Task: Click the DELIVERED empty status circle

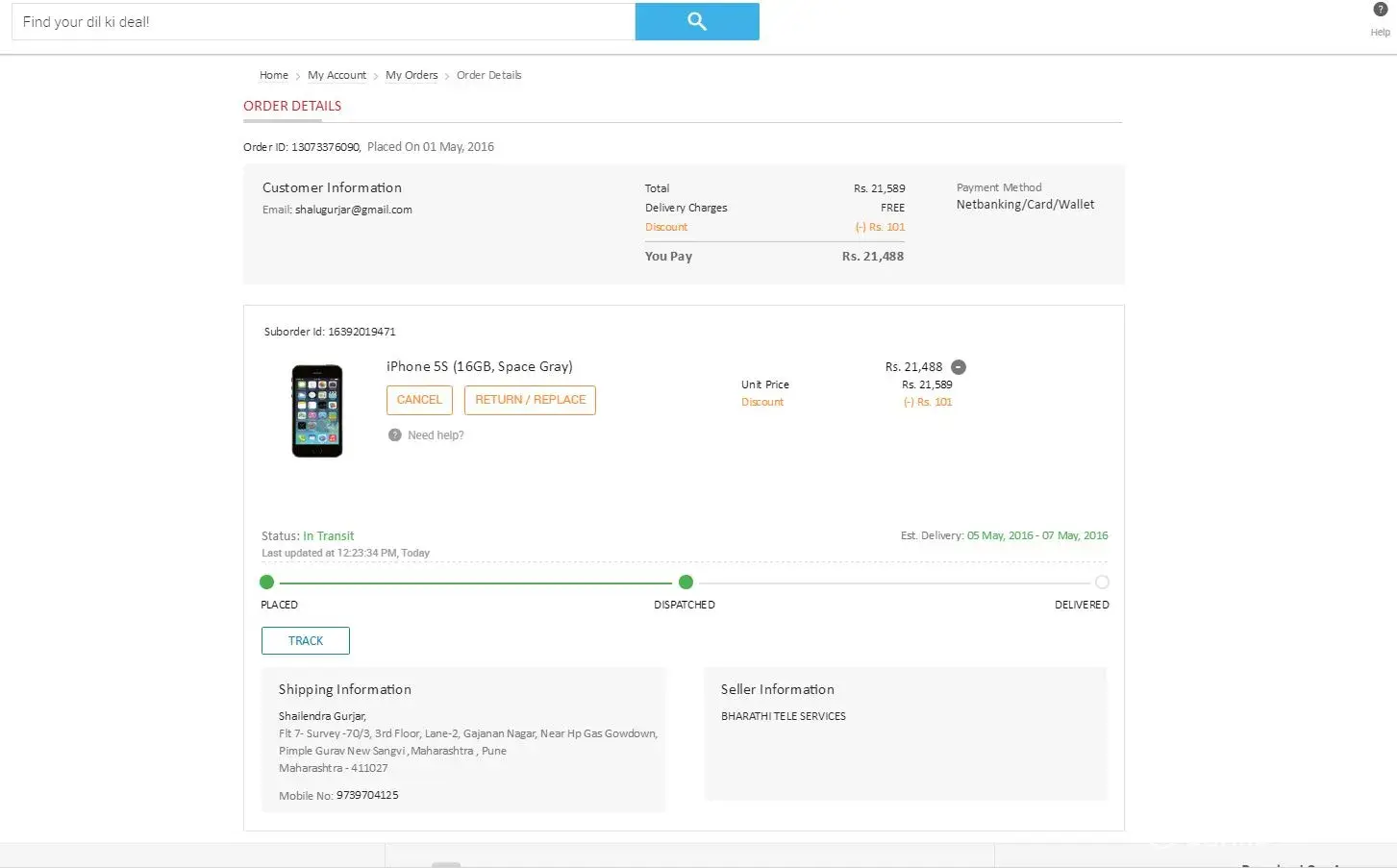Action: pos(1102,583)
